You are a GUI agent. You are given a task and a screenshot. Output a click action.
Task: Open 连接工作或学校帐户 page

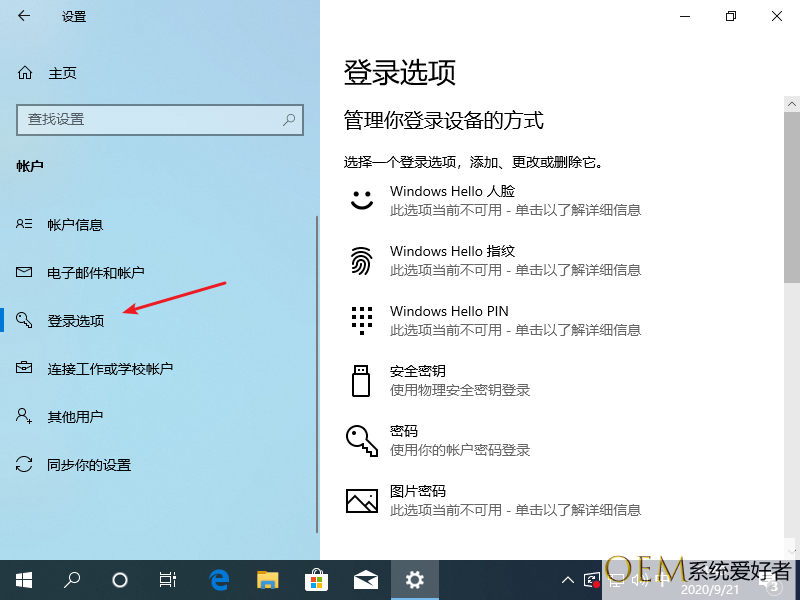[x=110, y=369]
